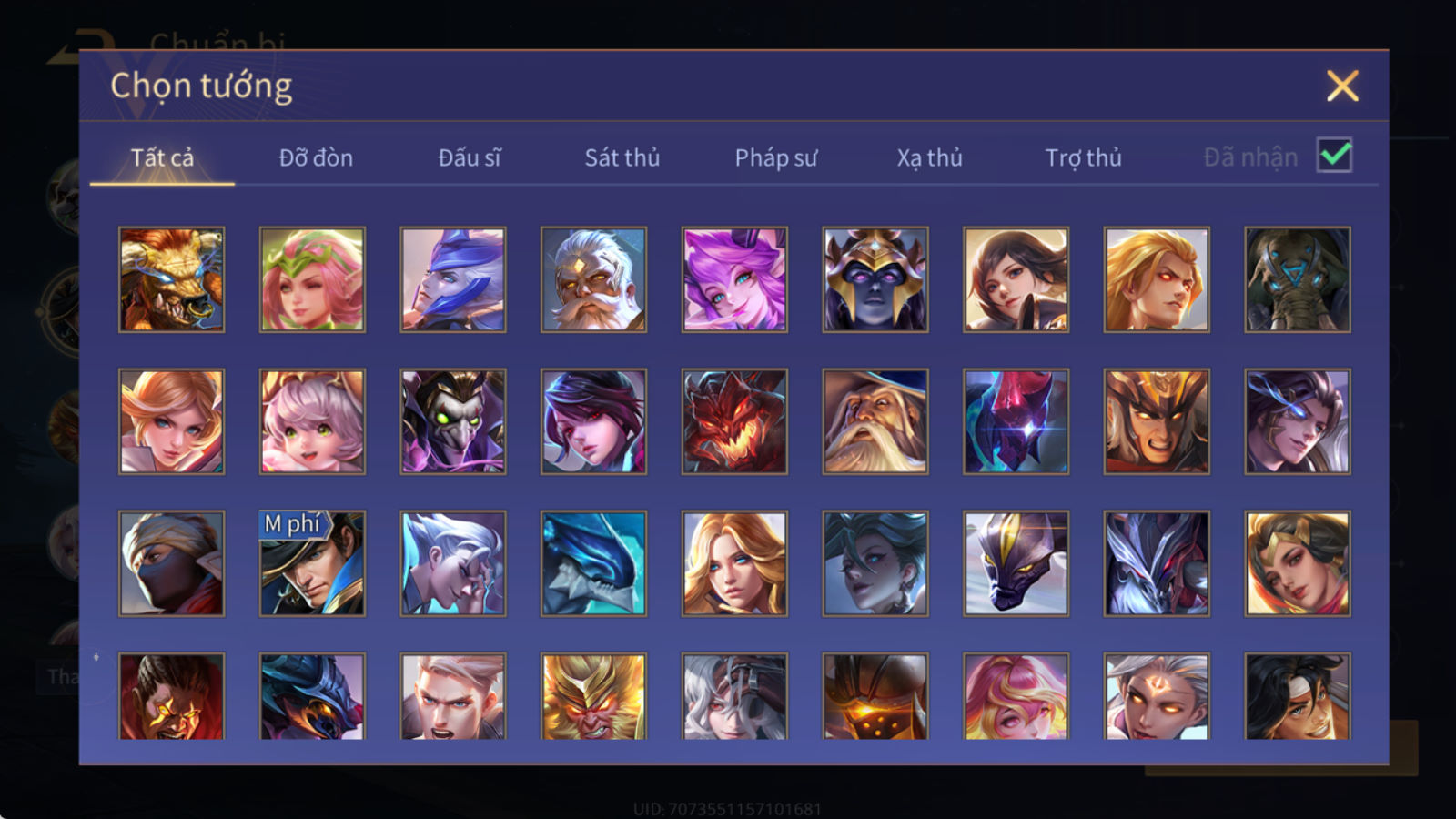Image resolution: width=1456 pixels, height=819 pixels.
Task: Open the Xạ thủ tab
Action: [x=929, y=157]
